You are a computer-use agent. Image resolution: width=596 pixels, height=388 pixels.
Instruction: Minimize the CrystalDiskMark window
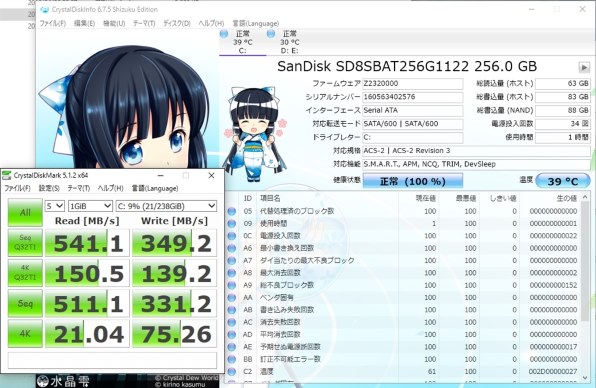click(x=160, y=175)
